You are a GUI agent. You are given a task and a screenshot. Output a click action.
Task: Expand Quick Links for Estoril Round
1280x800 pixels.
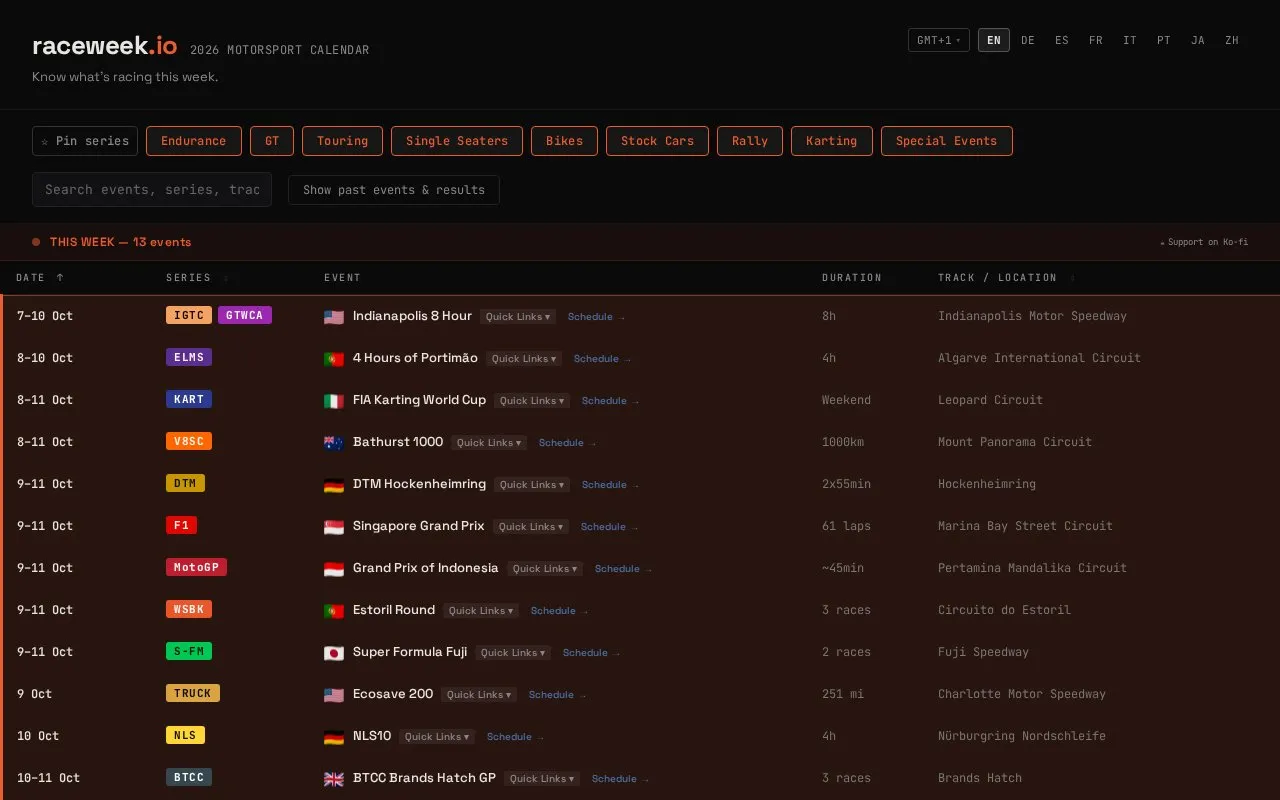coord(481,611)
